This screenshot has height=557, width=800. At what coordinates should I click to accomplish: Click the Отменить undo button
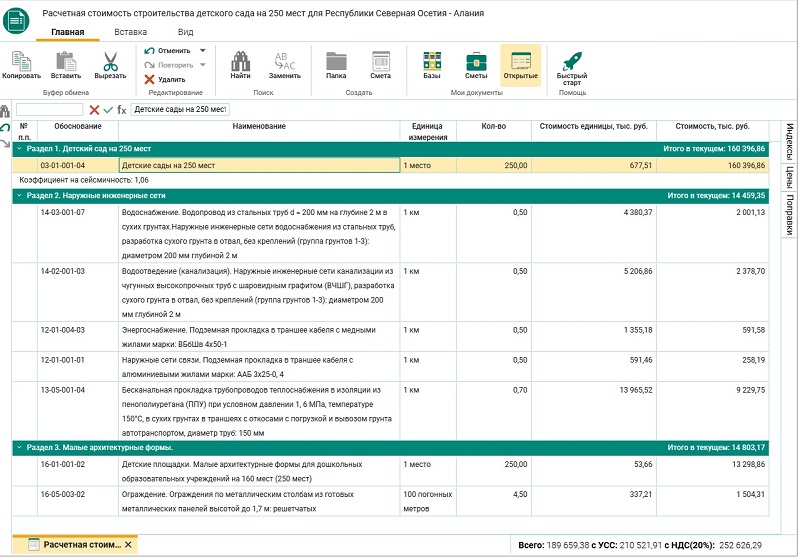[x=168, y=50]
